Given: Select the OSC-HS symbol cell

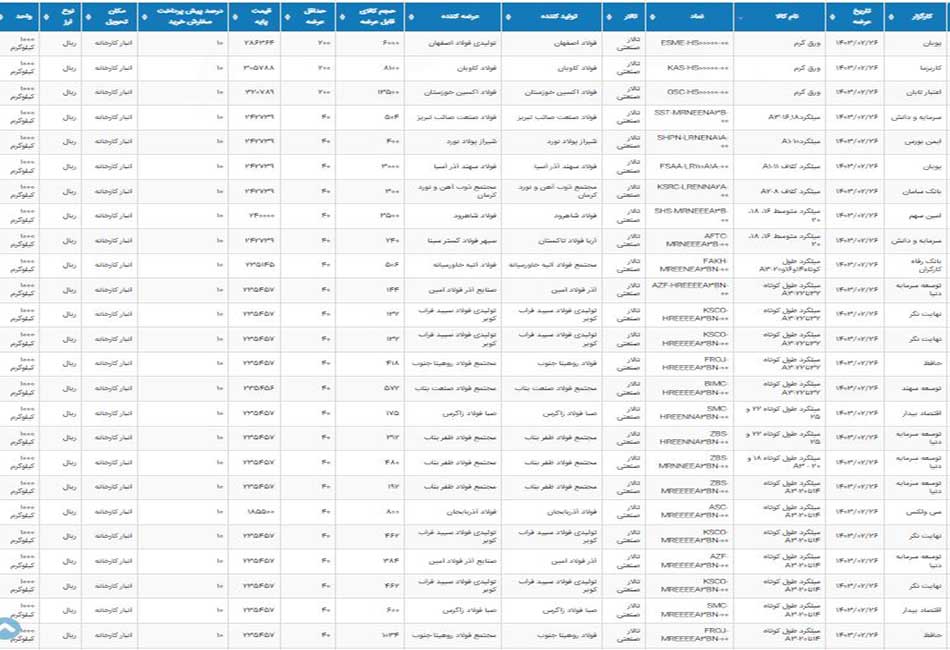Looking at the screenshot, I should pos(689,93).
